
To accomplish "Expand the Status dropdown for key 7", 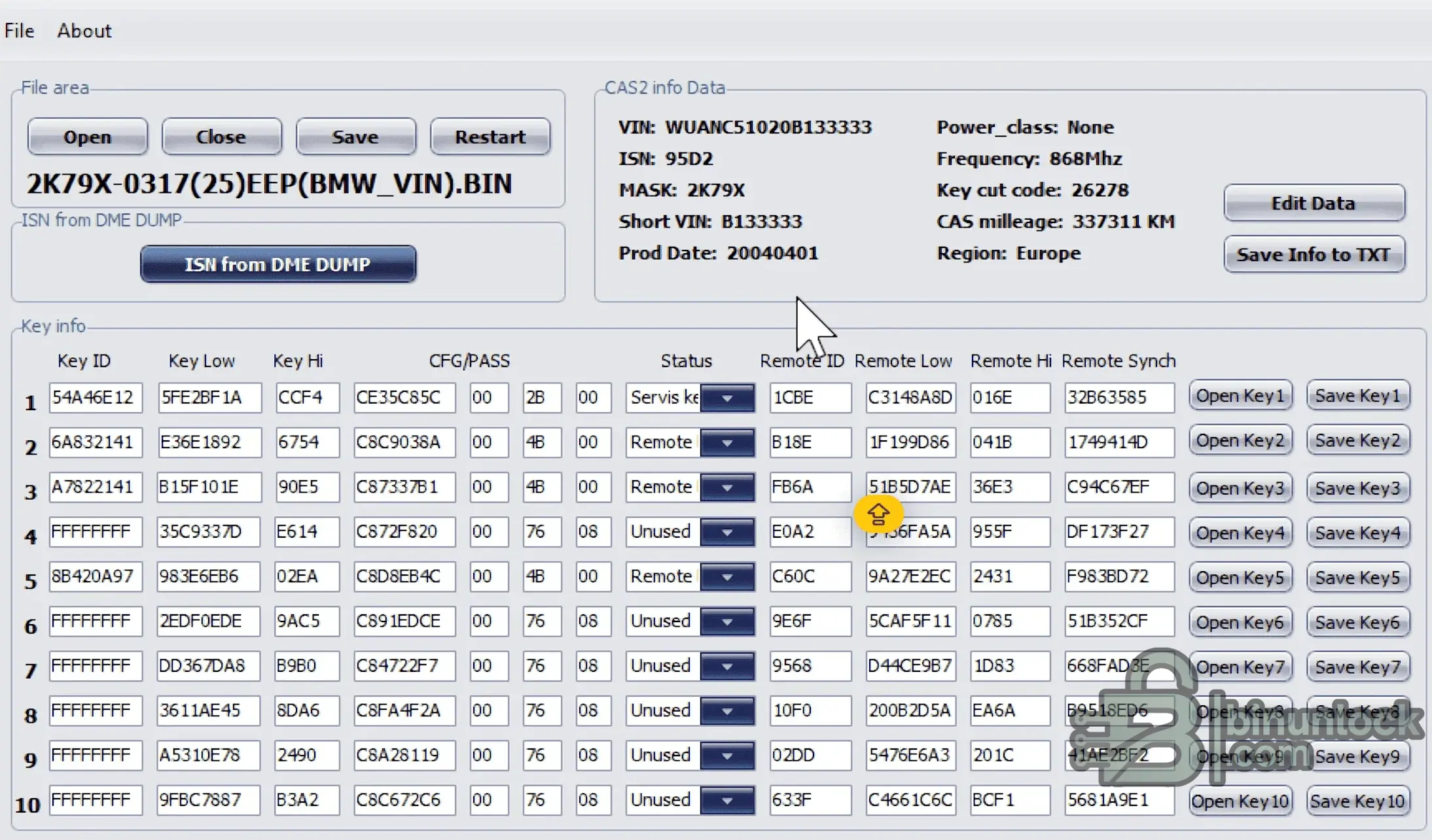I will coord(727,666).
